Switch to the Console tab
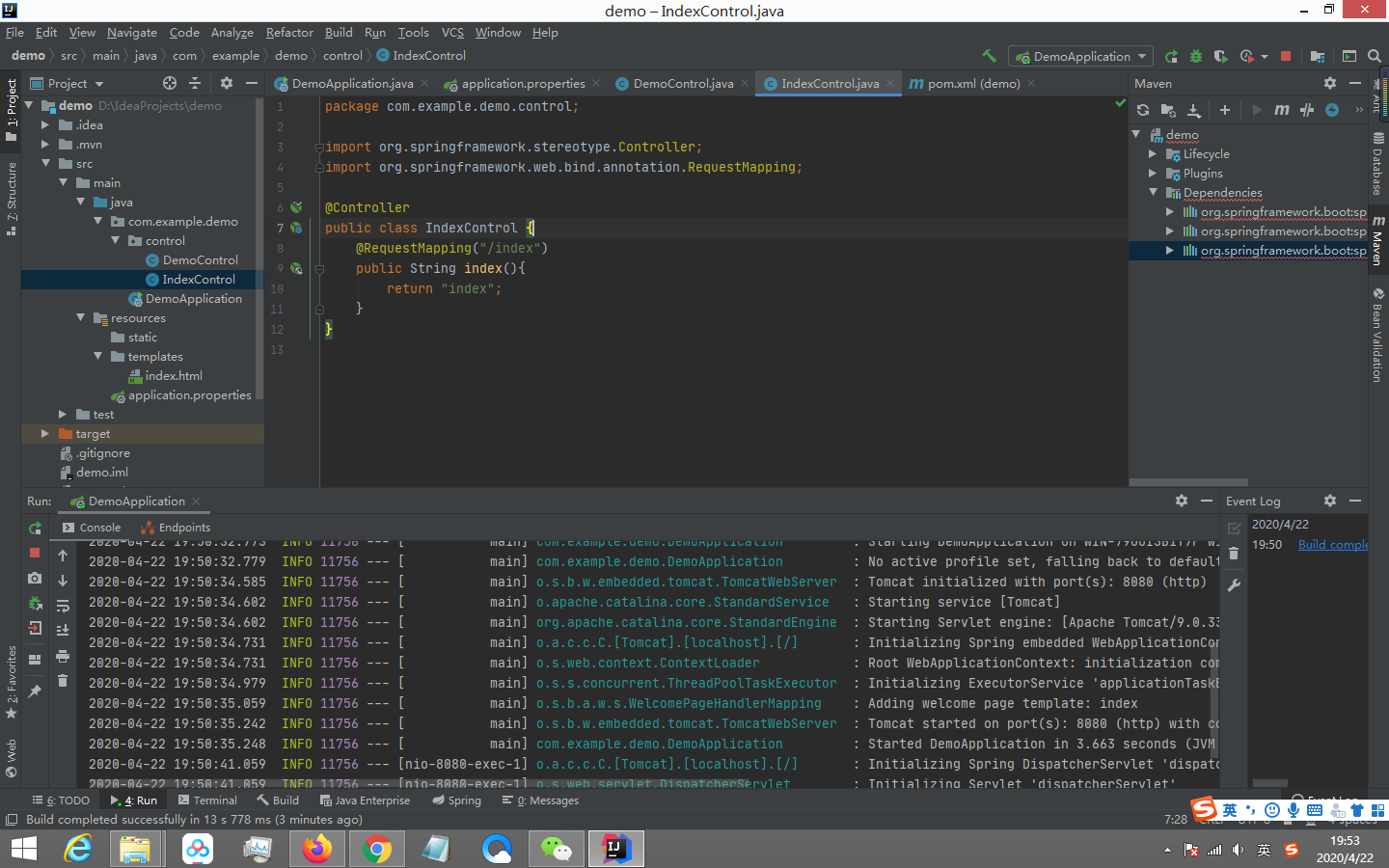Screen dimensions: 1389x868 [x=92, y=528]
